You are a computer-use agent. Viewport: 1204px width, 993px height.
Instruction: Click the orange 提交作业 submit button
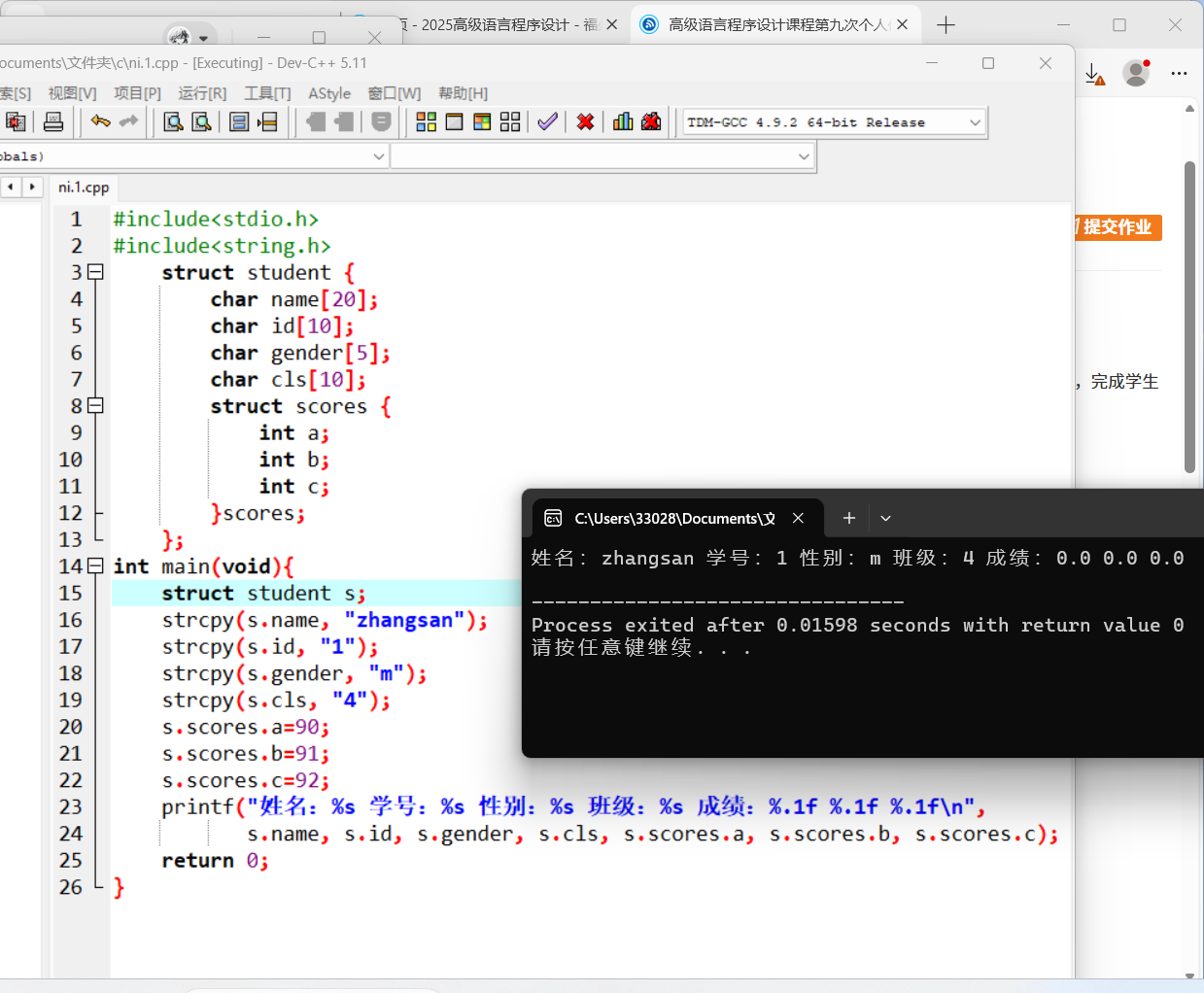tap(1118, 227)
